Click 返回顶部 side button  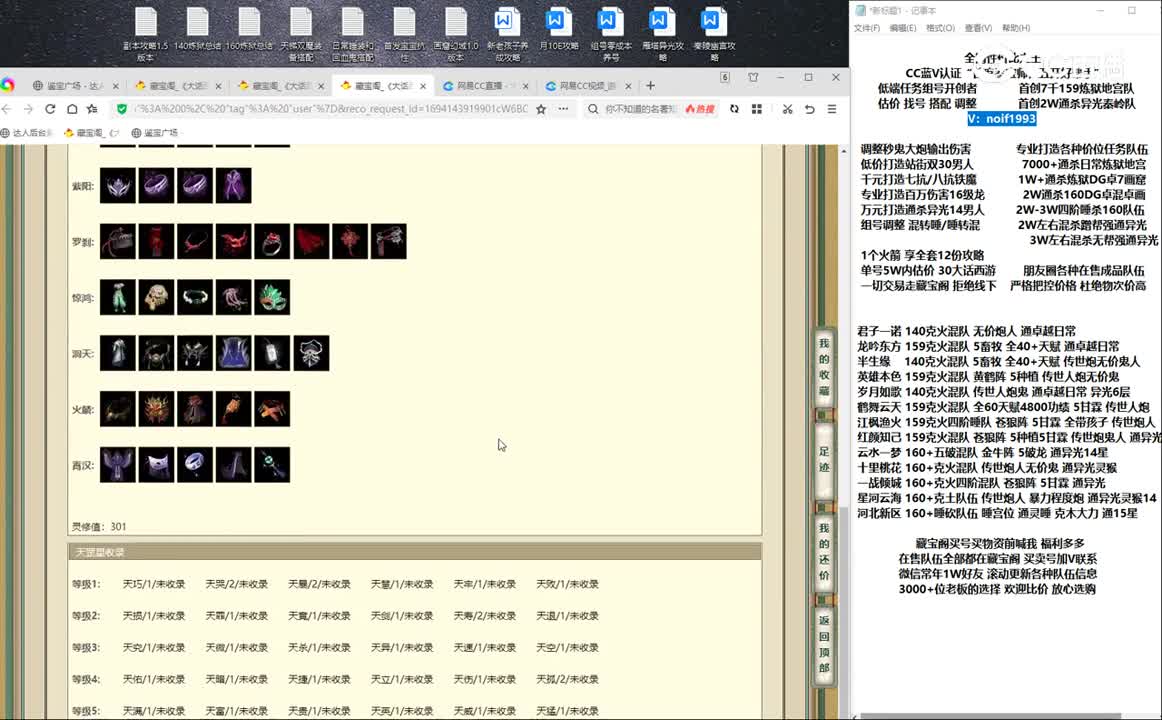point(824,644)
